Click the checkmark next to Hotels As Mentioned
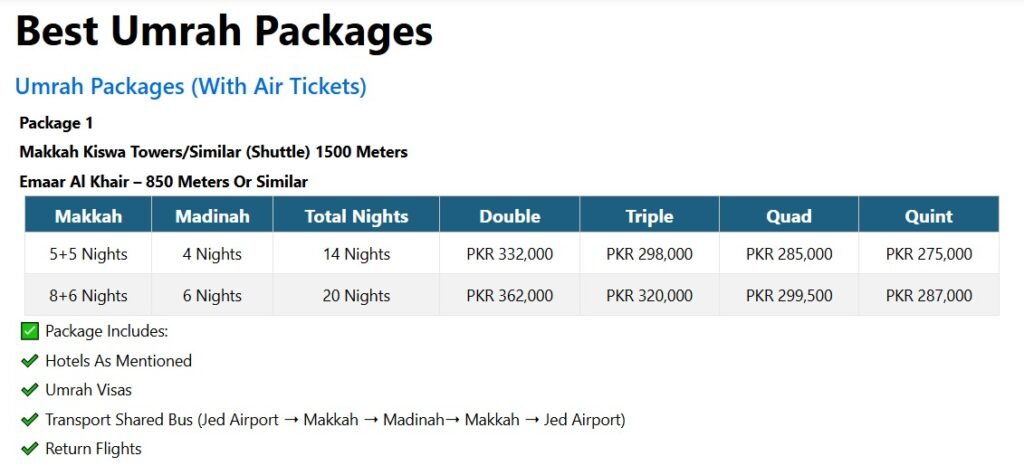The width and height of the screenshot is (1024, 475). pyautogui.click(x=29, y=361)
